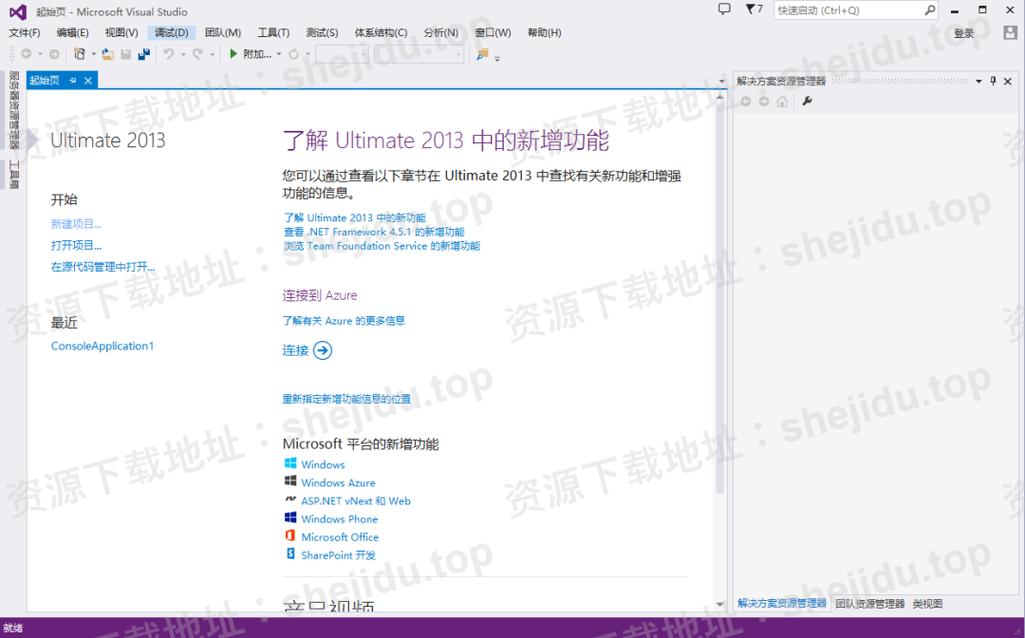Click the 打开项目... link
The height and width of the screenshot is (638, 1025).
coord(76,245)
